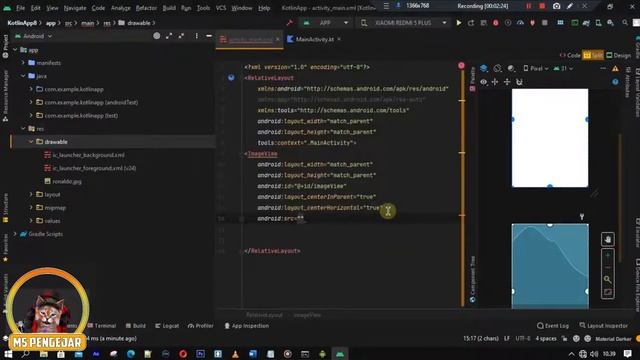The width and height of the screenshot is (640, 360).
Task: Click the help question mark in design panel
Action: coord(615,82)
